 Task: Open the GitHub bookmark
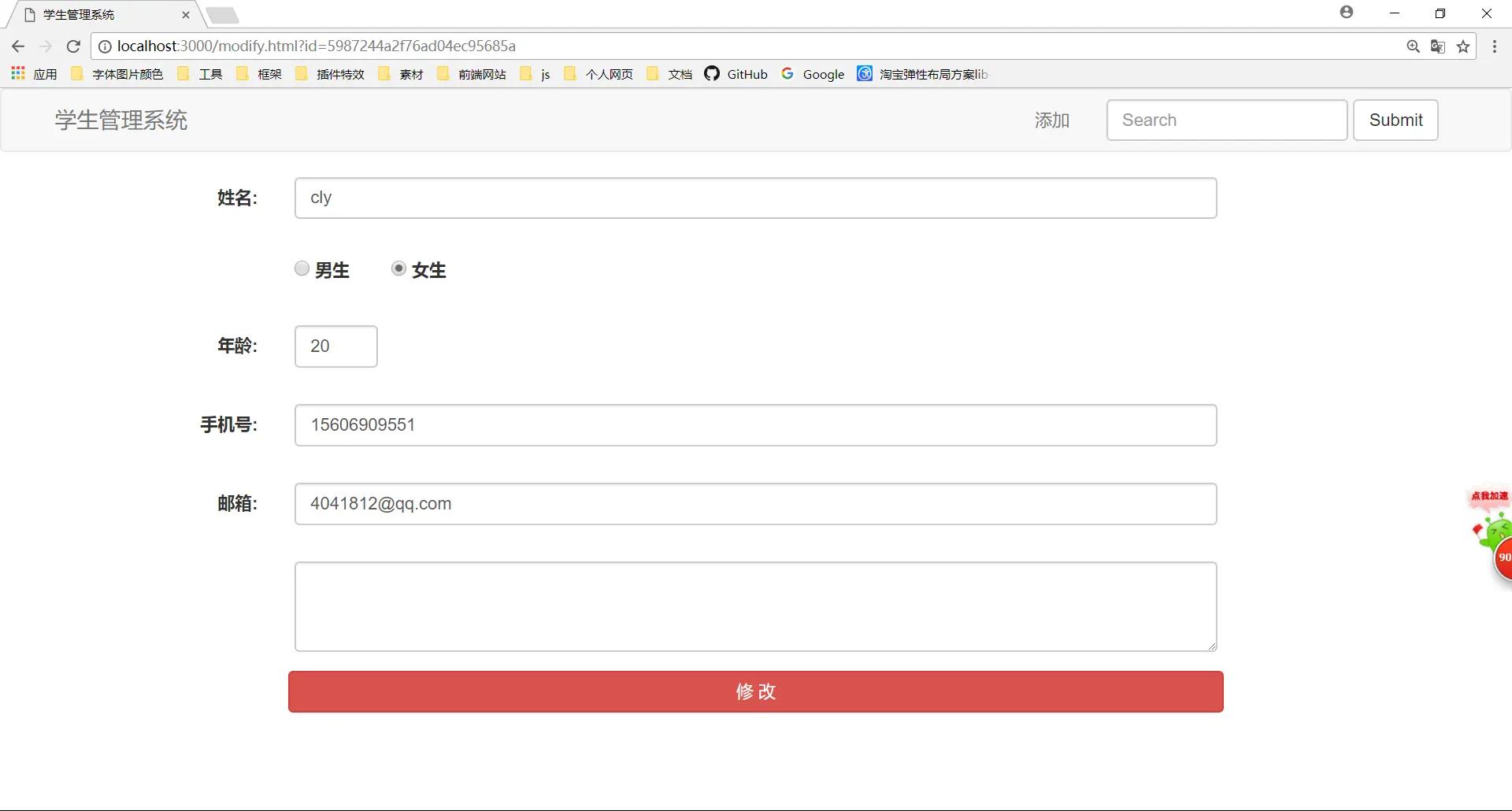pyautogui.click(x=736, y=74)
